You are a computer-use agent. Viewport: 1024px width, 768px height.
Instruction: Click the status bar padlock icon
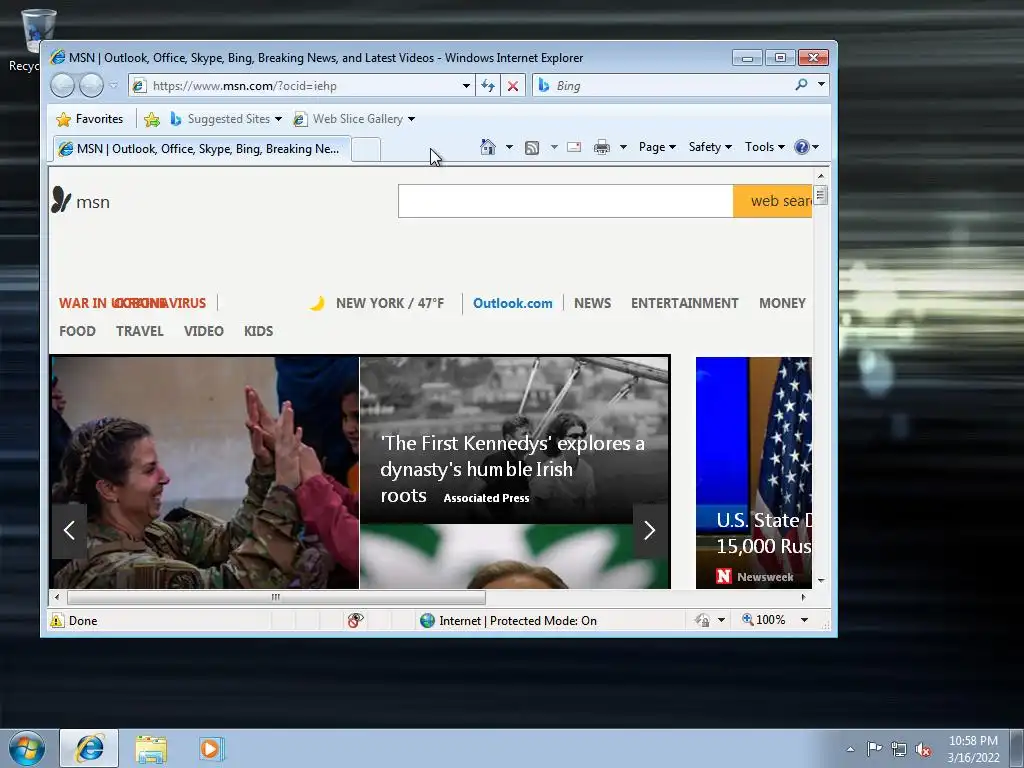[702, 620]
